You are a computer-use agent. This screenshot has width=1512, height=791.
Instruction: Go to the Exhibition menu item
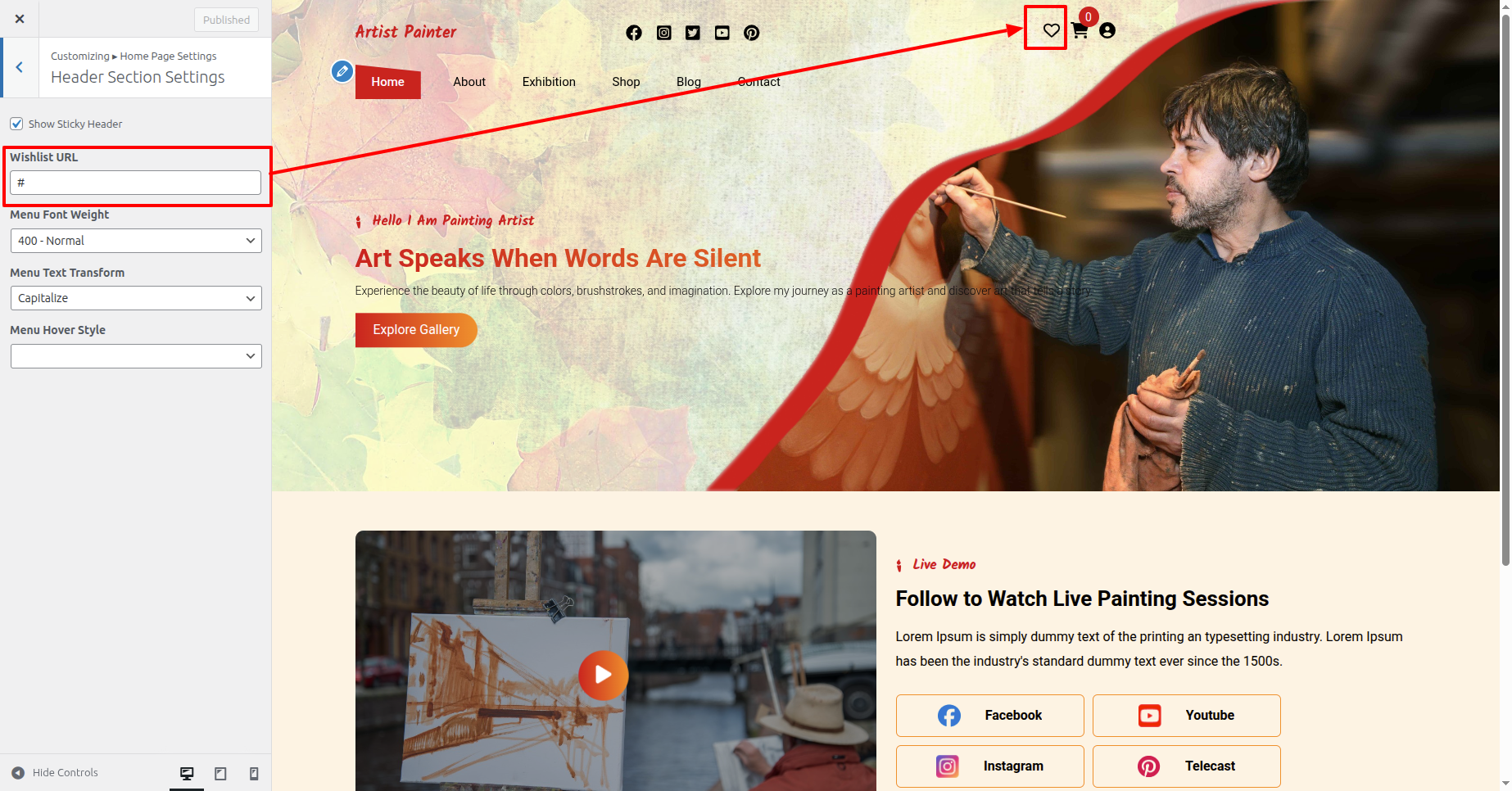(x=549, y=82)
